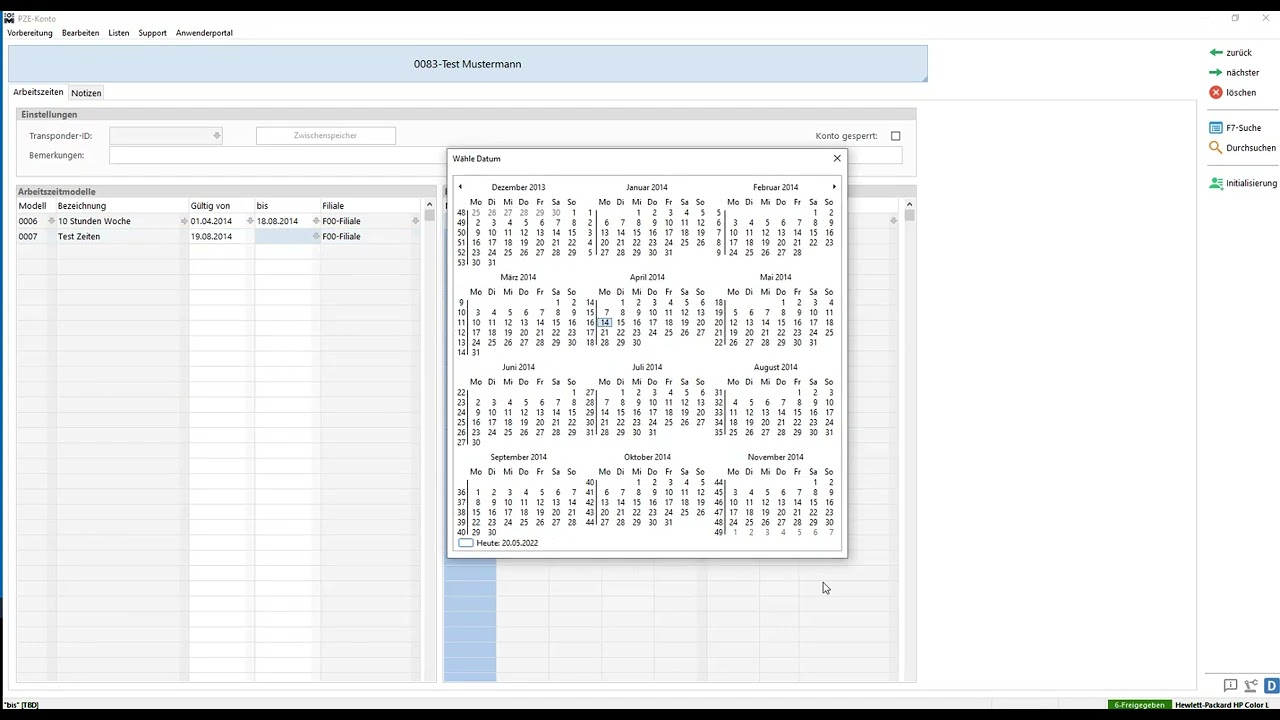Click the Hewlett-Packard printer status entry
The height and width of the screenshot is (720, 1280).
pos(1222,705)
